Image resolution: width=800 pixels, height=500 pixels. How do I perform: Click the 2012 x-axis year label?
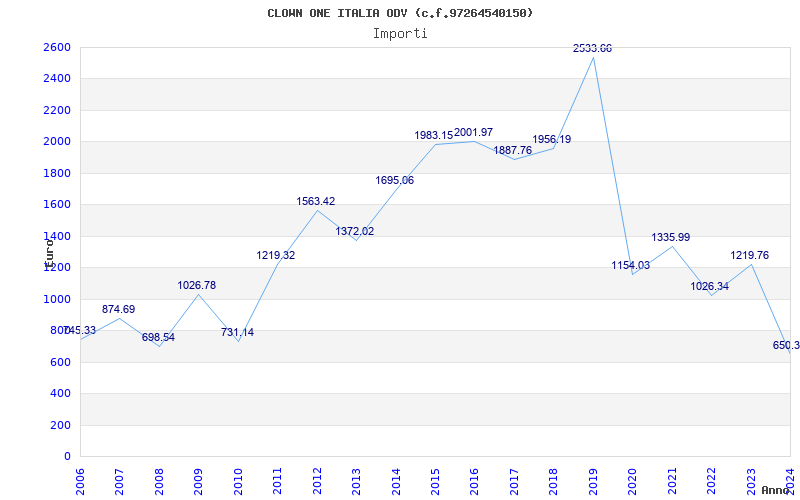(317, 480)
